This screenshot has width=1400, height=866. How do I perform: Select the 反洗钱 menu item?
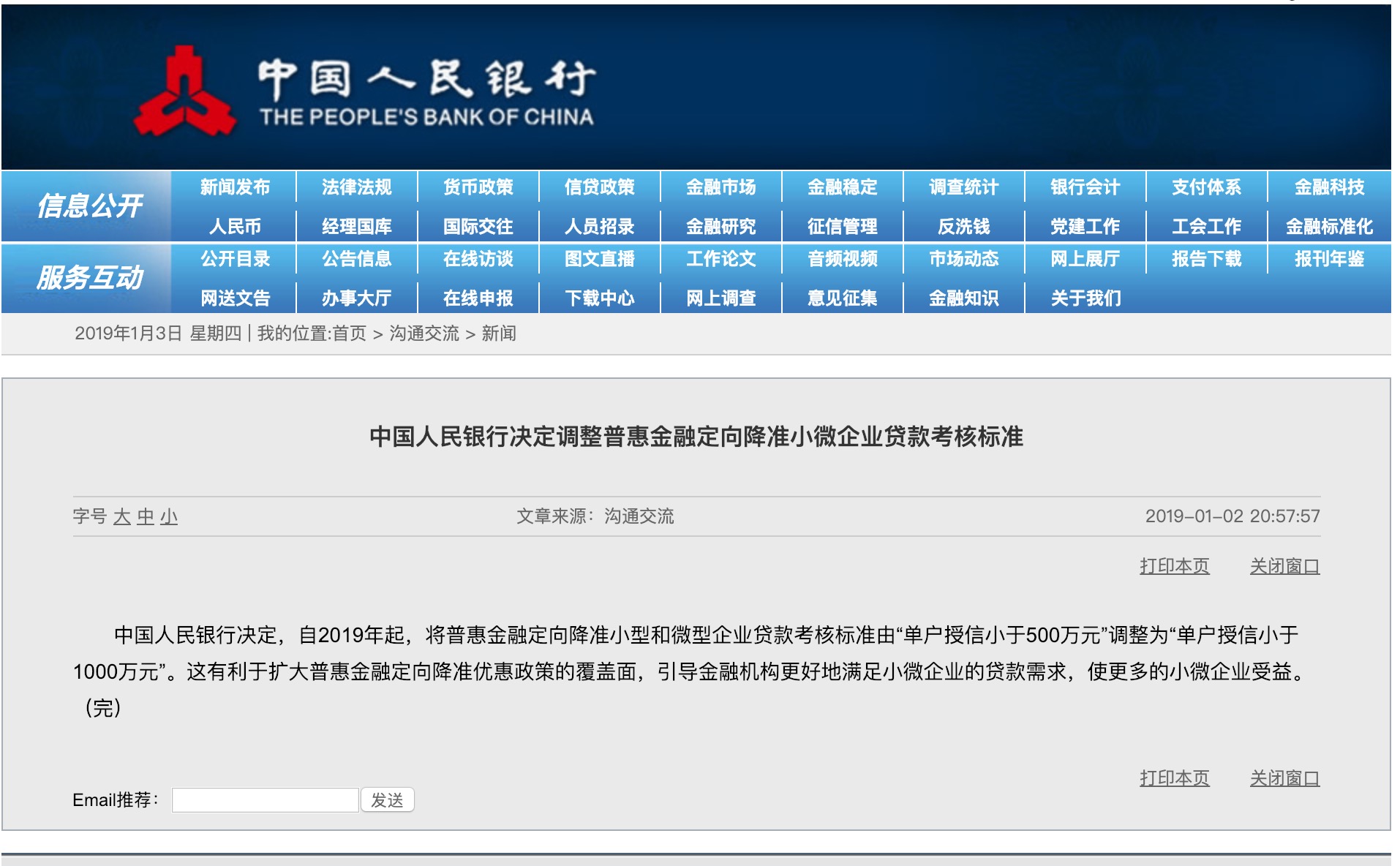pyautogui.click(x=963, y=227)
